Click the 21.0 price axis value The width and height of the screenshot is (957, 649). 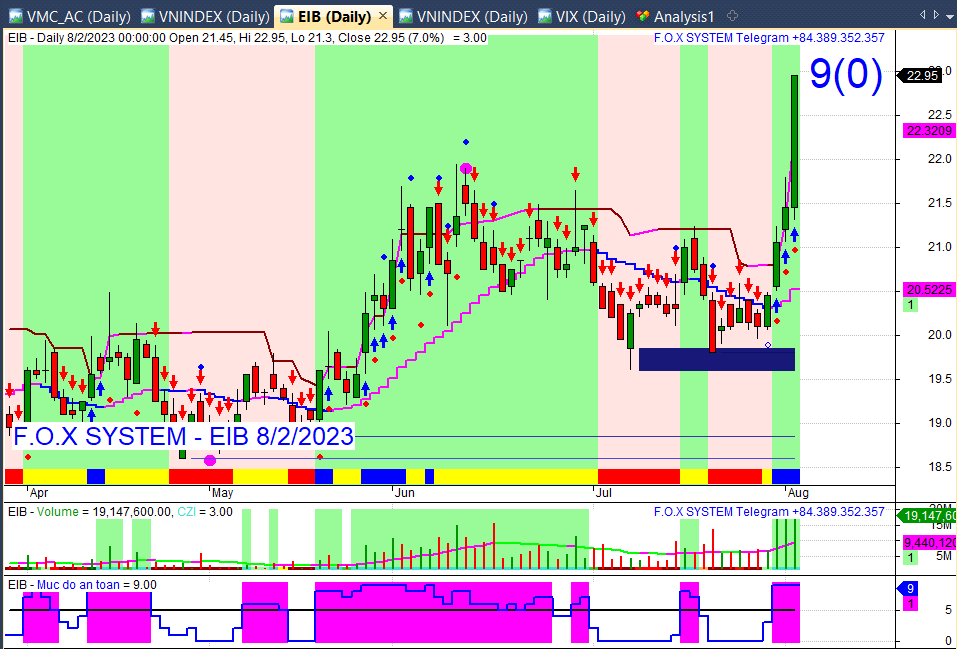coord(939,247)
